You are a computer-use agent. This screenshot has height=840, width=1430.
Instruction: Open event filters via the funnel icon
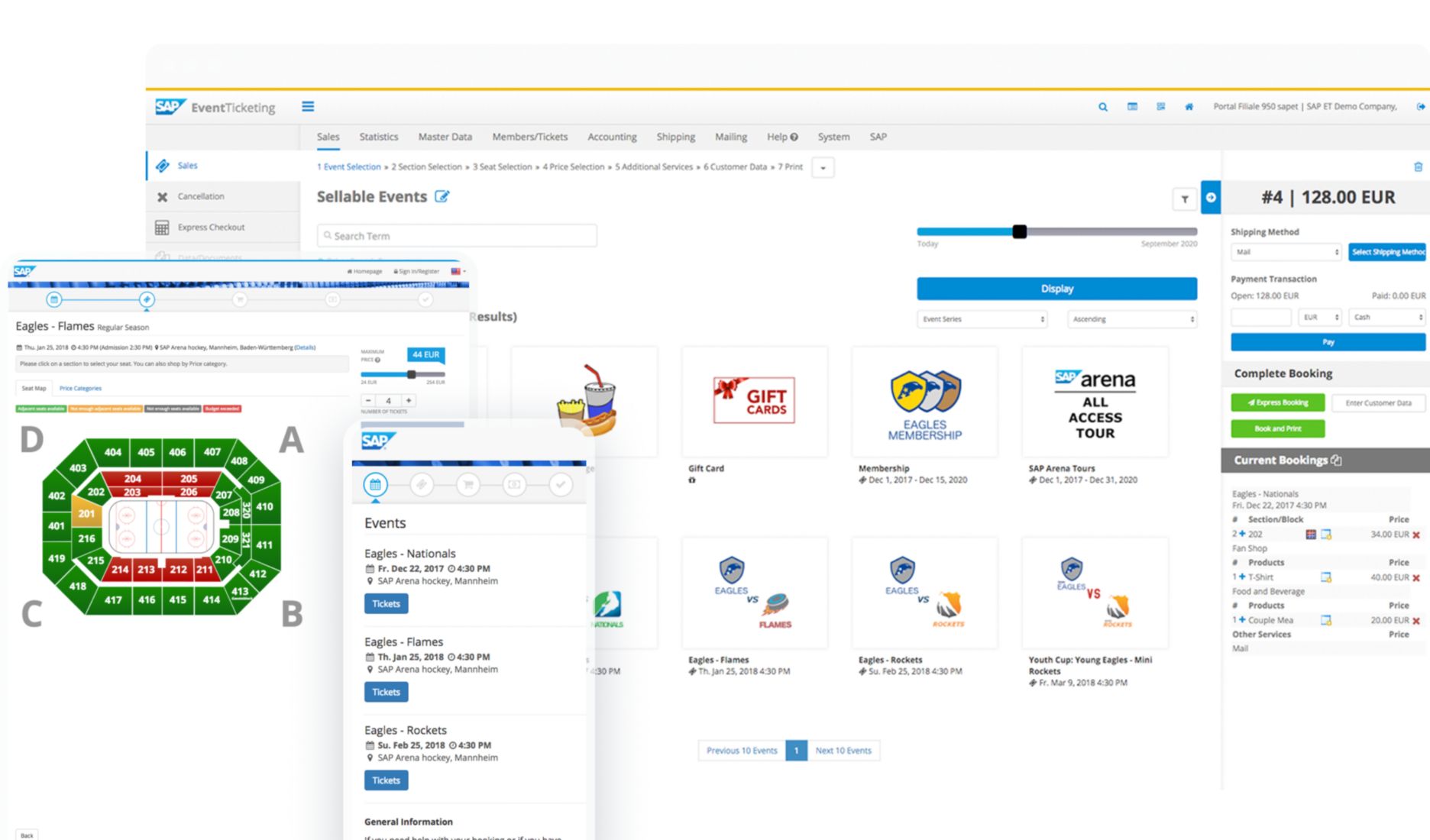(x=1184, y=199)
